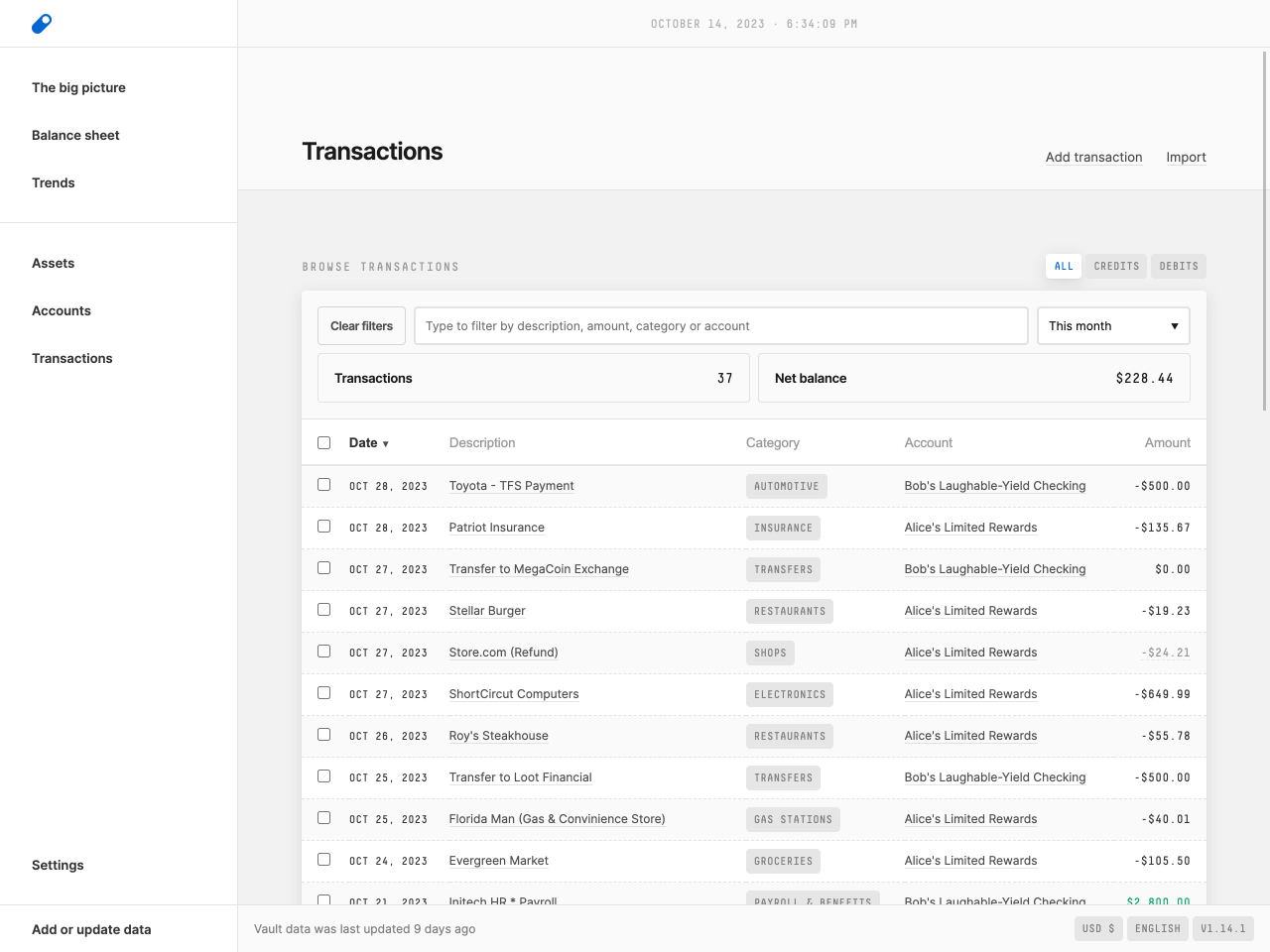Open the GROCERIES category tag
This screenshot has height=952, width=1270.
[x=783, y=862]
